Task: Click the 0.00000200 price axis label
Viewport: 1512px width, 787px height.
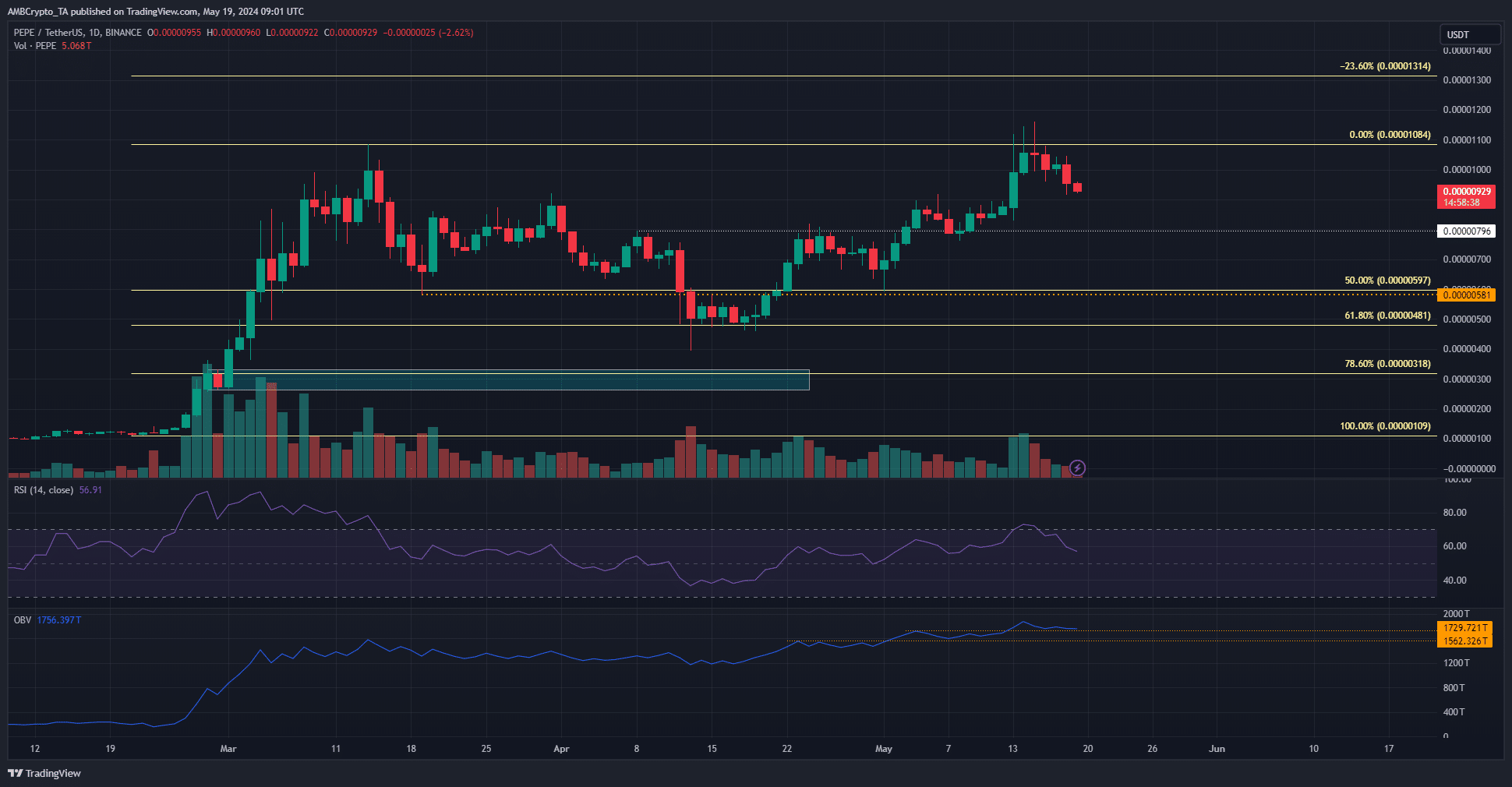Action: click(1467, 409)
